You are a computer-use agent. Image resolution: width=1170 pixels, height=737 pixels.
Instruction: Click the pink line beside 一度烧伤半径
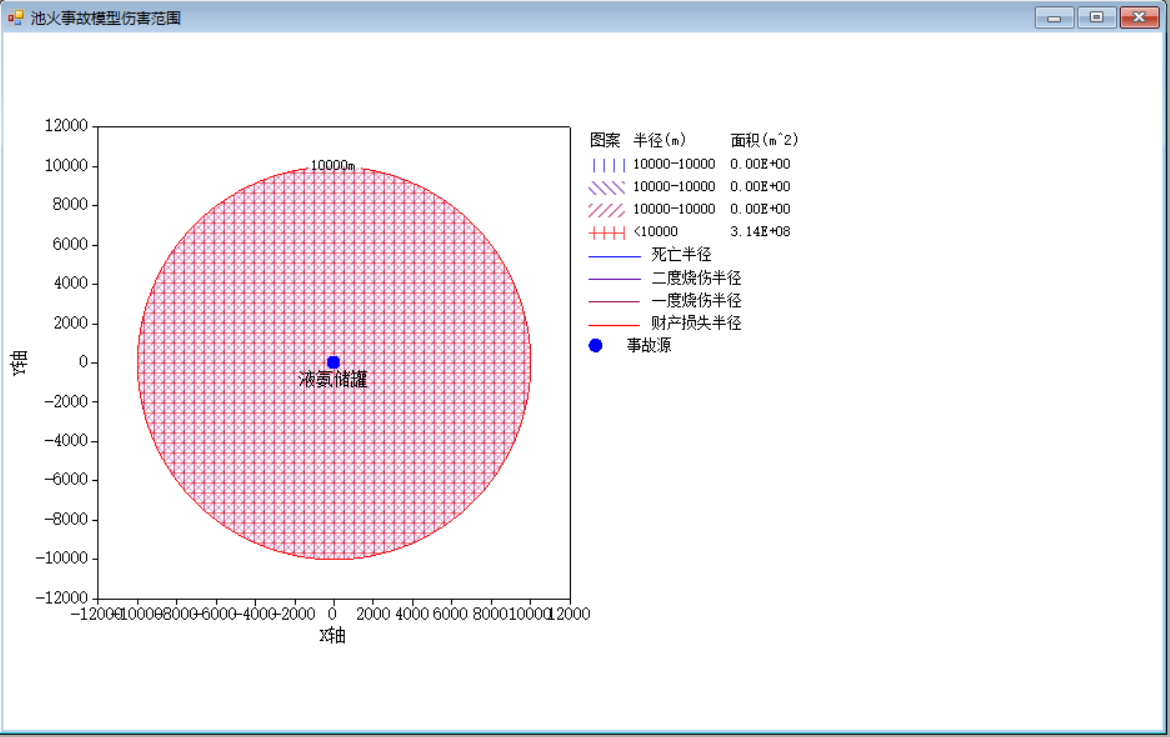[x=615, y=301]
